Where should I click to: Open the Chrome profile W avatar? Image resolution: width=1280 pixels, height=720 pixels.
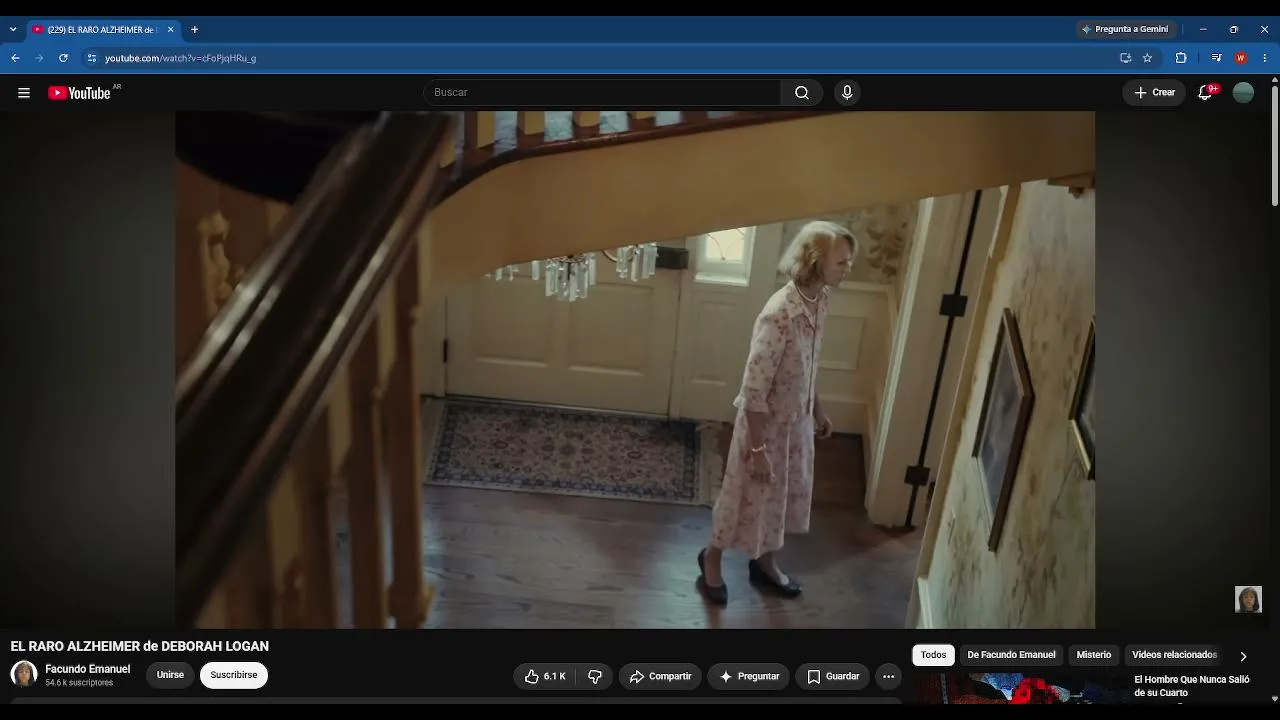pos(1241,58)
